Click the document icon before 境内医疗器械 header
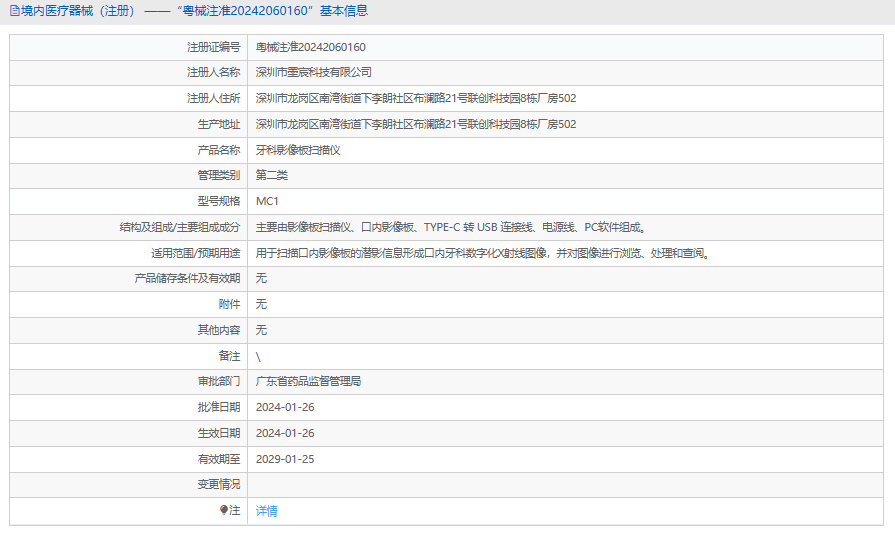Image resolution: width=895 pixels, height=535 pixels. click(15, 11)
